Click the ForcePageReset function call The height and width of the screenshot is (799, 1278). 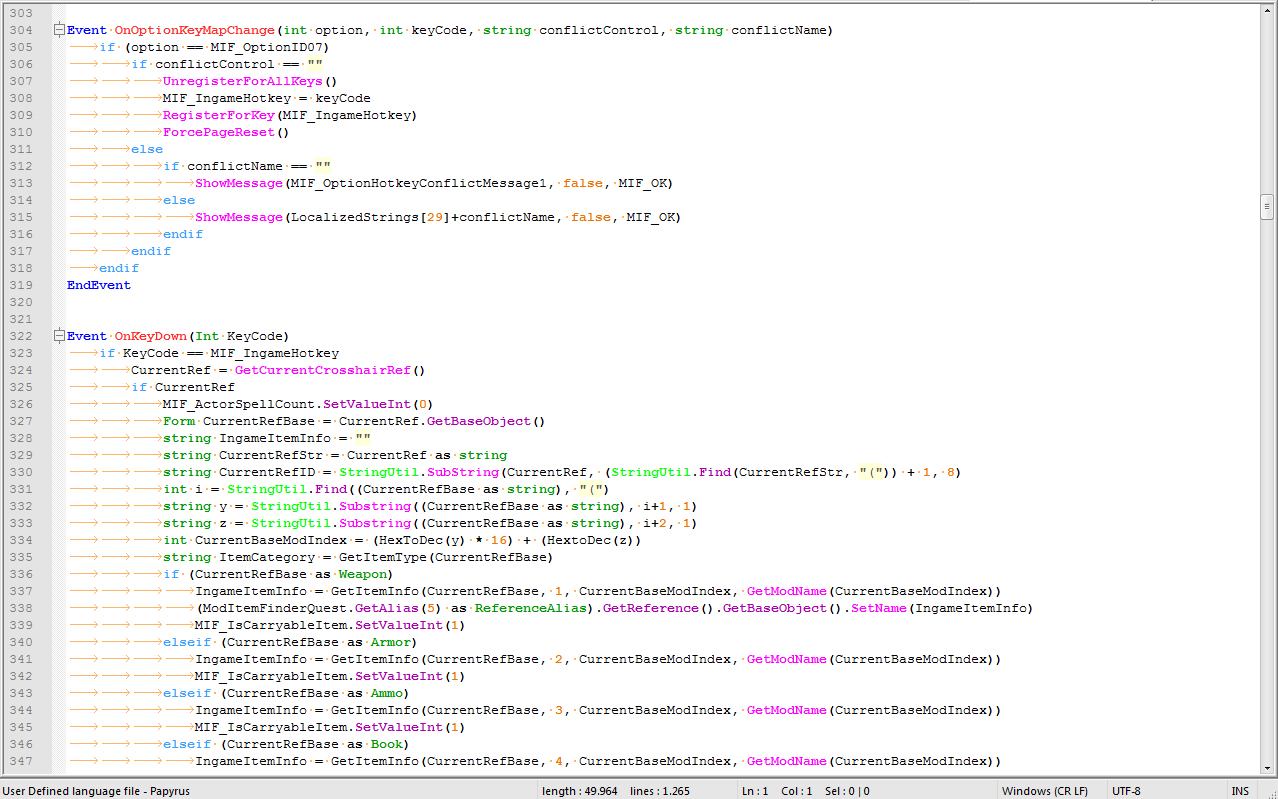[x=218, y=132]
